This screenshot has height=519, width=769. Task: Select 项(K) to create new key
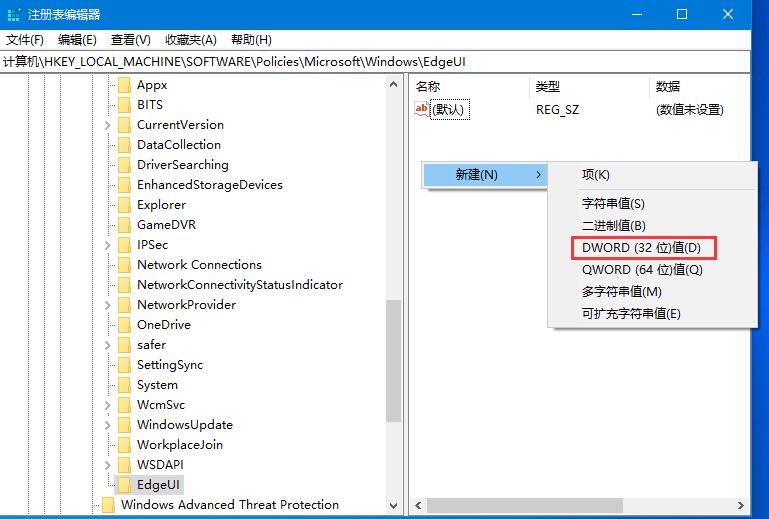tap(596, 175)
